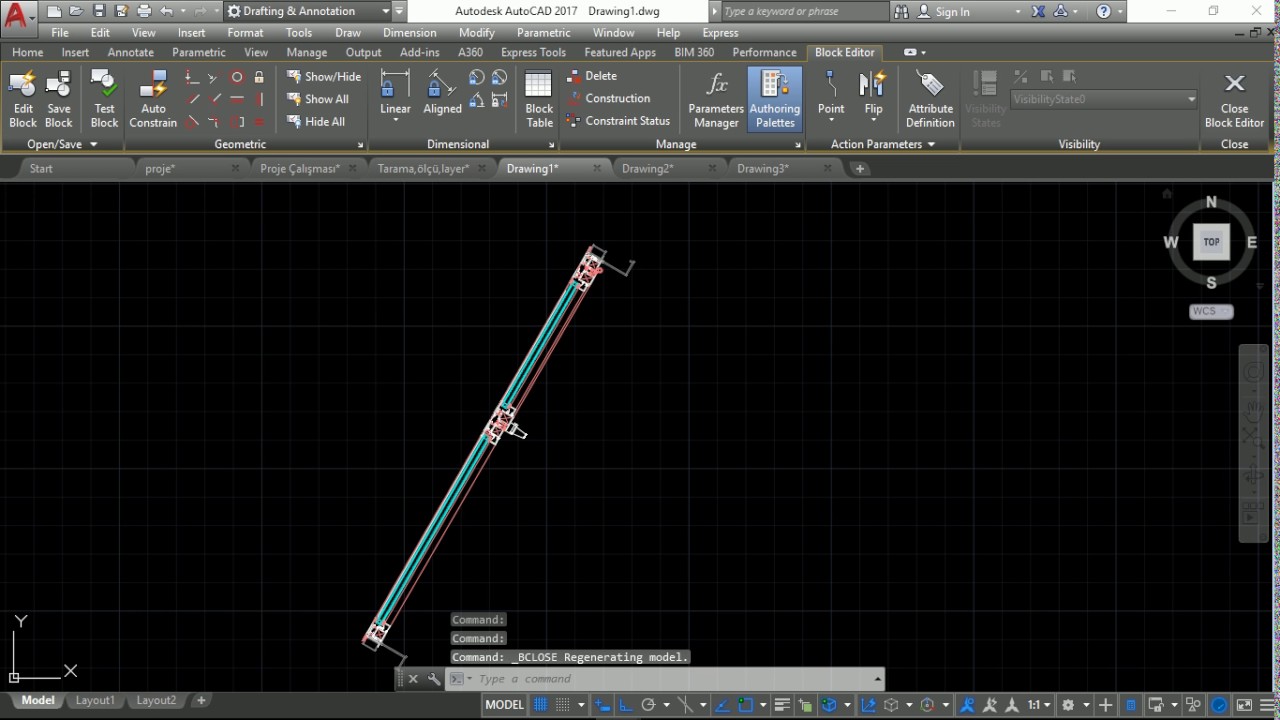Toggle Object Snap square icon in status bar

(x=746, y=705)
